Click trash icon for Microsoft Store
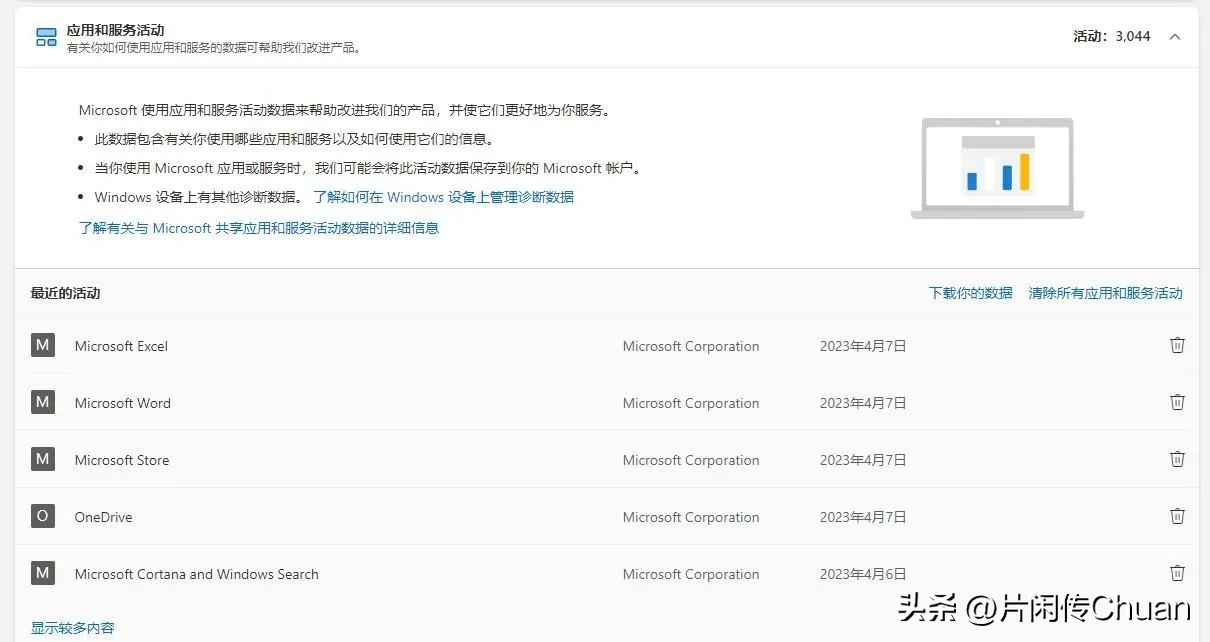Image resolution: width=1210 pixels, height=642 pixels. tap(1177, 459)
